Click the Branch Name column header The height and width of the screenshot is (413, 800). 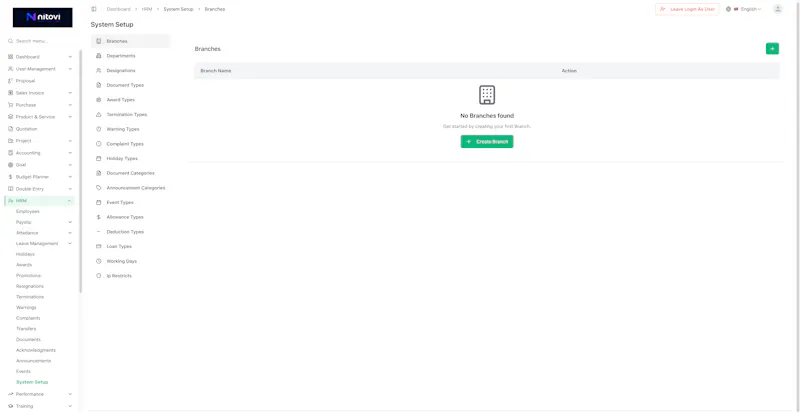[x=216, y=71]
